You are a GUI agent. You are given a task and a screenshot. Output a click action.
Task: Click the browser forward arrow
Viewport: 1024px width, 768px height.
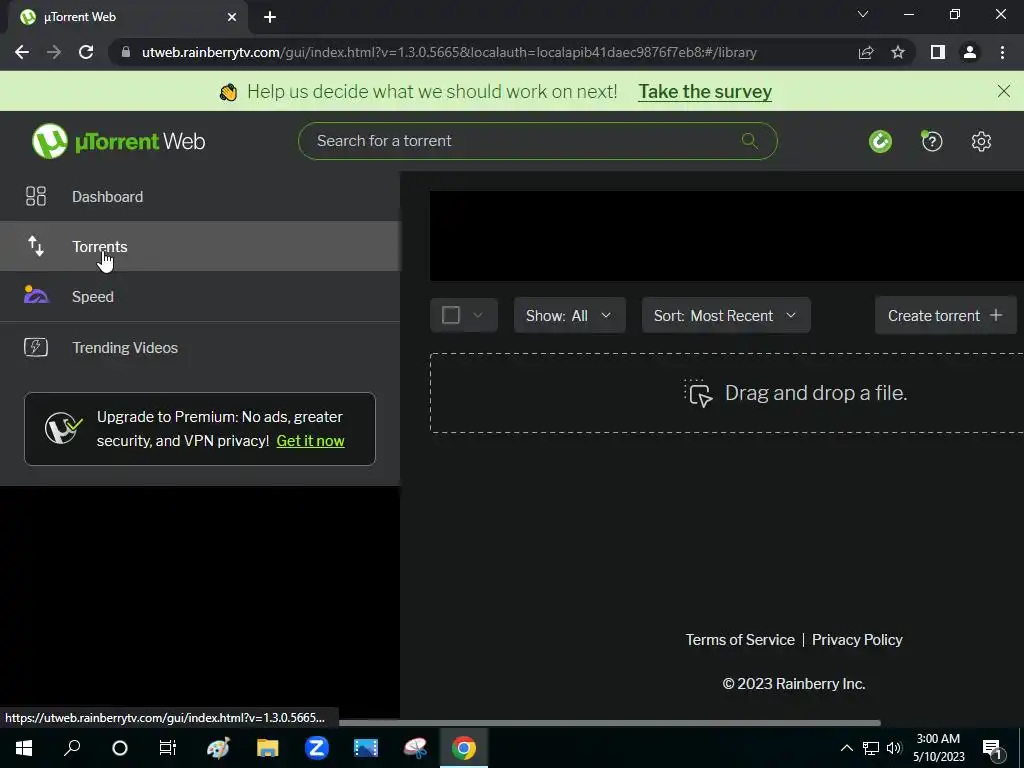click(x=54, y=52)
